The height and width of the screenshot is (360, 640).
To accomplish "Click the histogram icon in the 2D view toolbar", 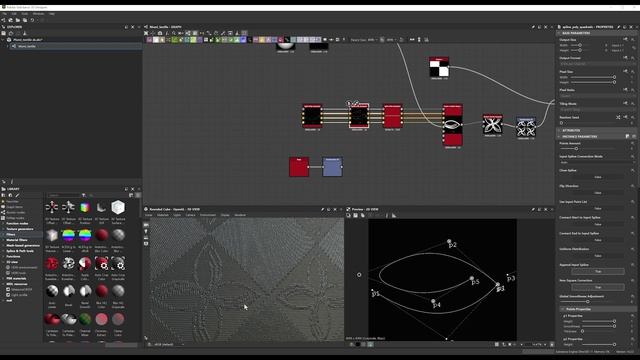I will click(x=394, y=216).
